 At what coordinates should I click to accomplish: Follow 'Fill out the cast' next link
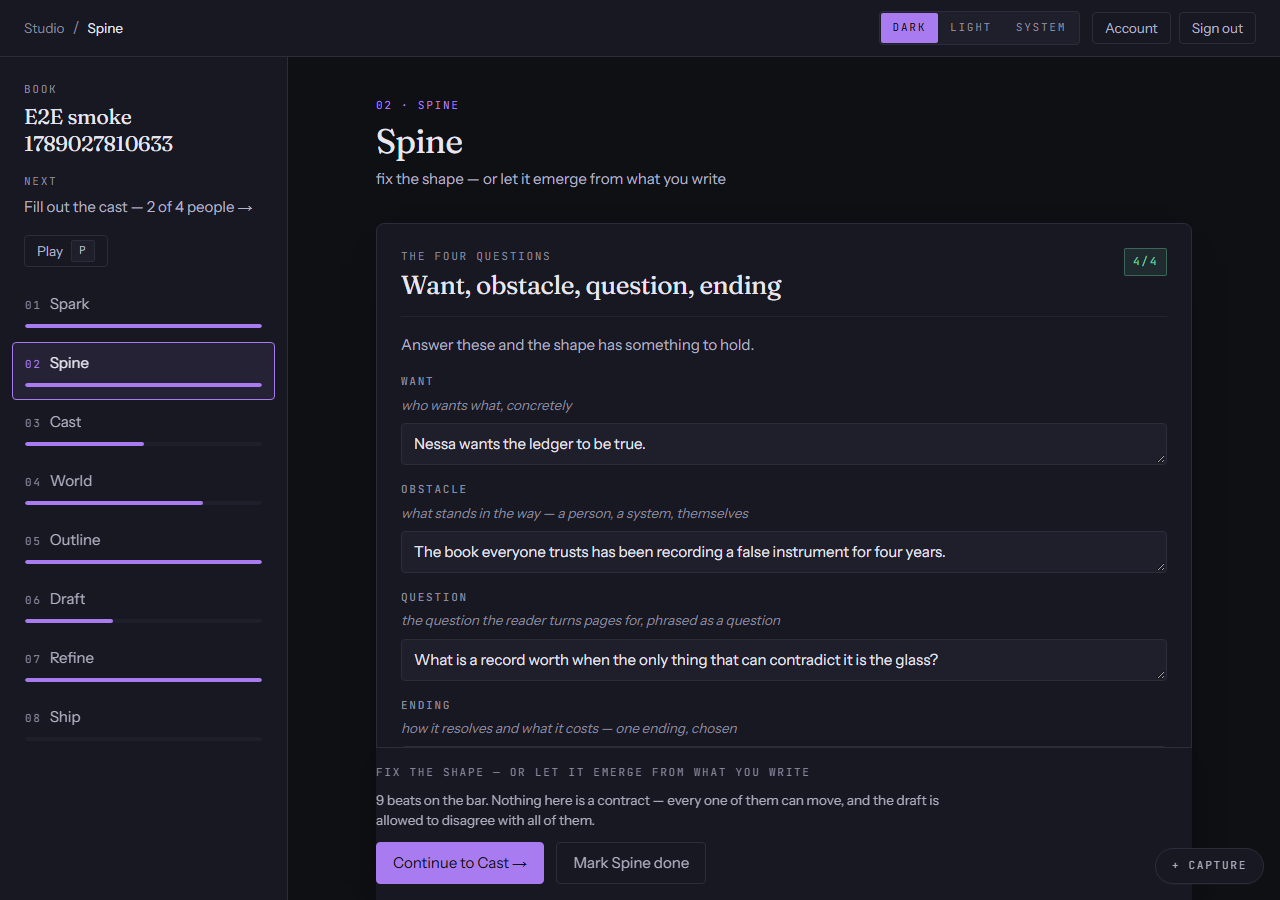coord(138,207)
